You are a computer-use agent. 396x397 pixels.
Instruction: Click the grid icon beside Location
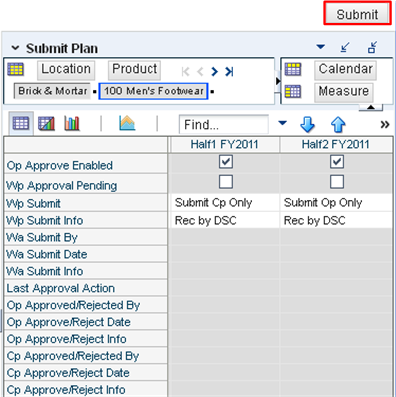click(15, 69)
